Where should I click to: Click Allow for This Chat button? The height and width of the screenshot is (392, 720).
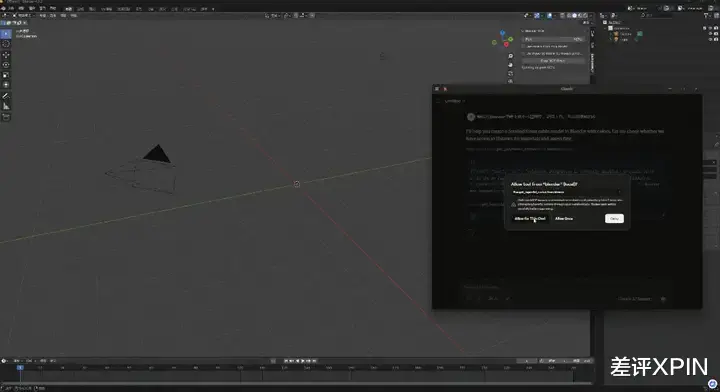[x=530, y=218]
